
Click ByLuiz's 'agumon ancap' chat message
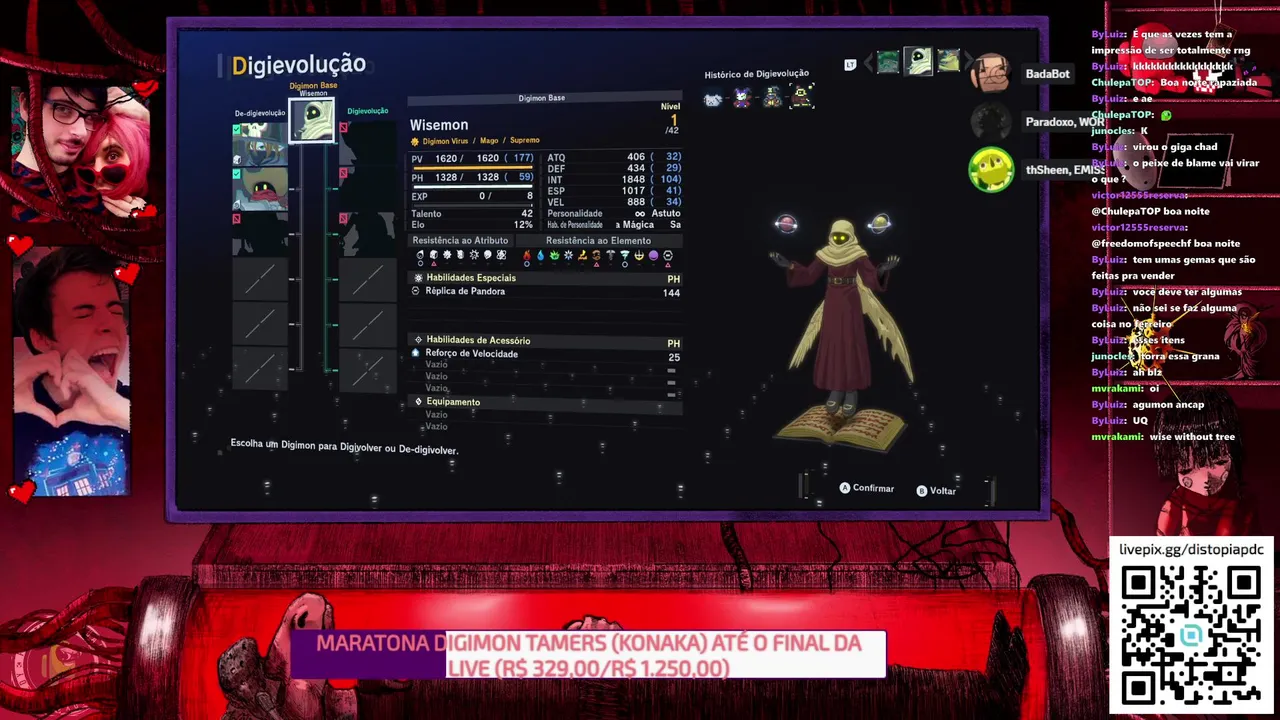(1148, 405)
